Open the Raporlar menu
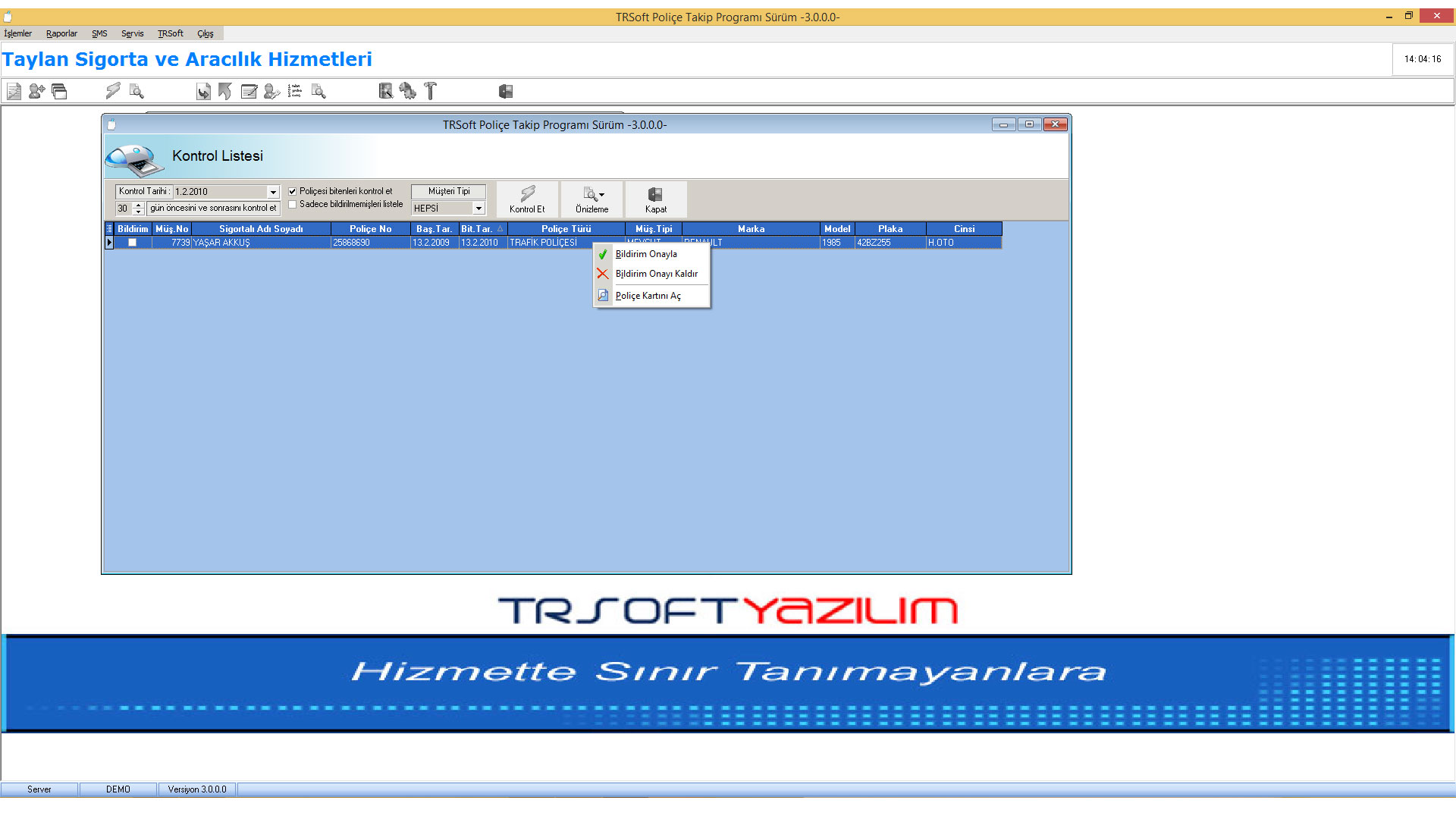The image size is (1456, 819). [x=61, y=33]
